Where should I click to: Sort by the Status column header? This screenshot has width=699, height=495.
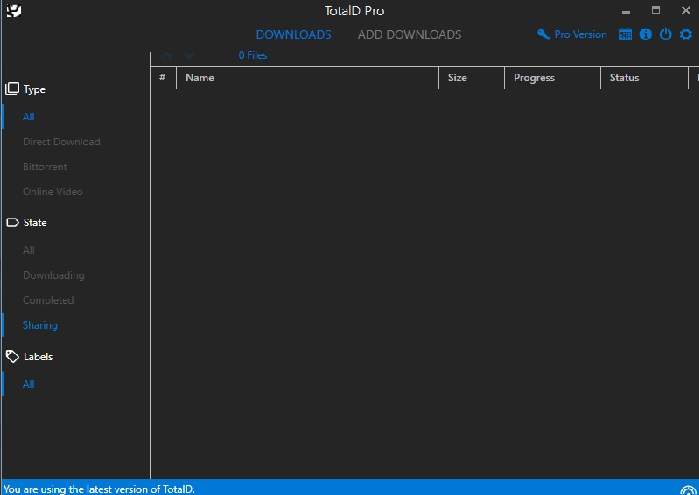tap(644, 78)
